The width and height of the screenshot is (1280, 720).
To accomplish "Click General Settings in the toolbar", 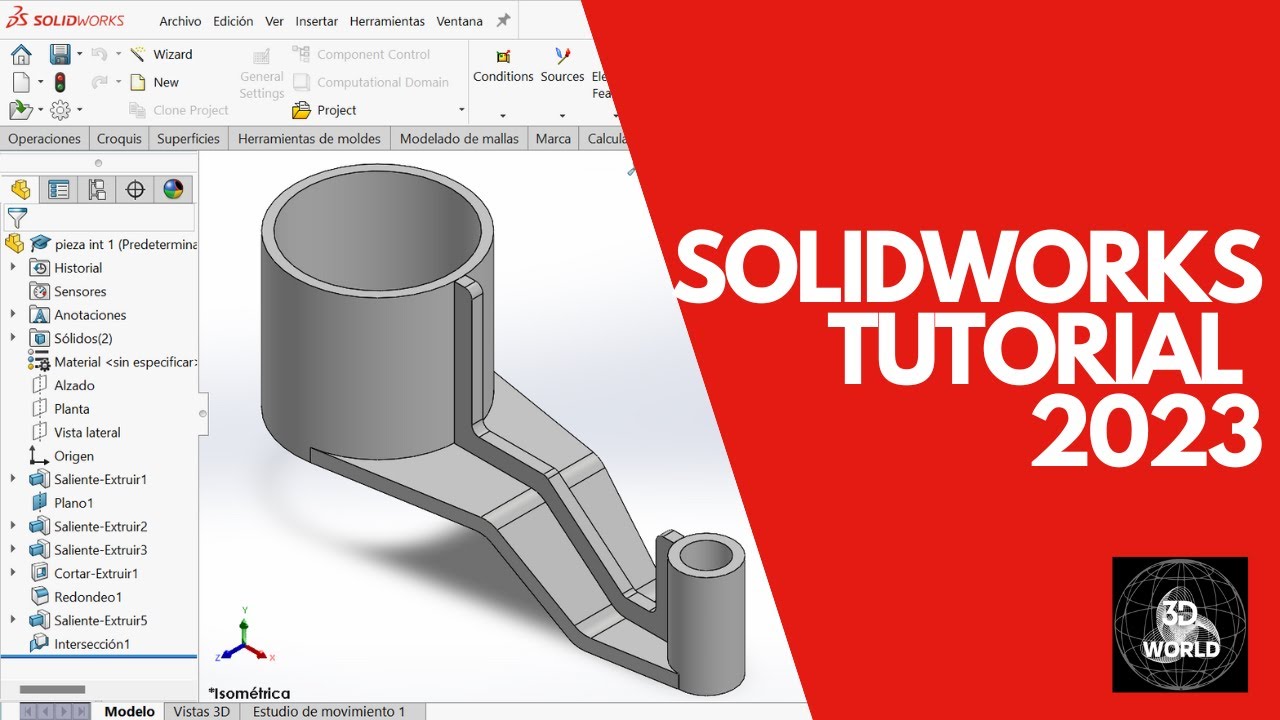I will tap(262, 73).
